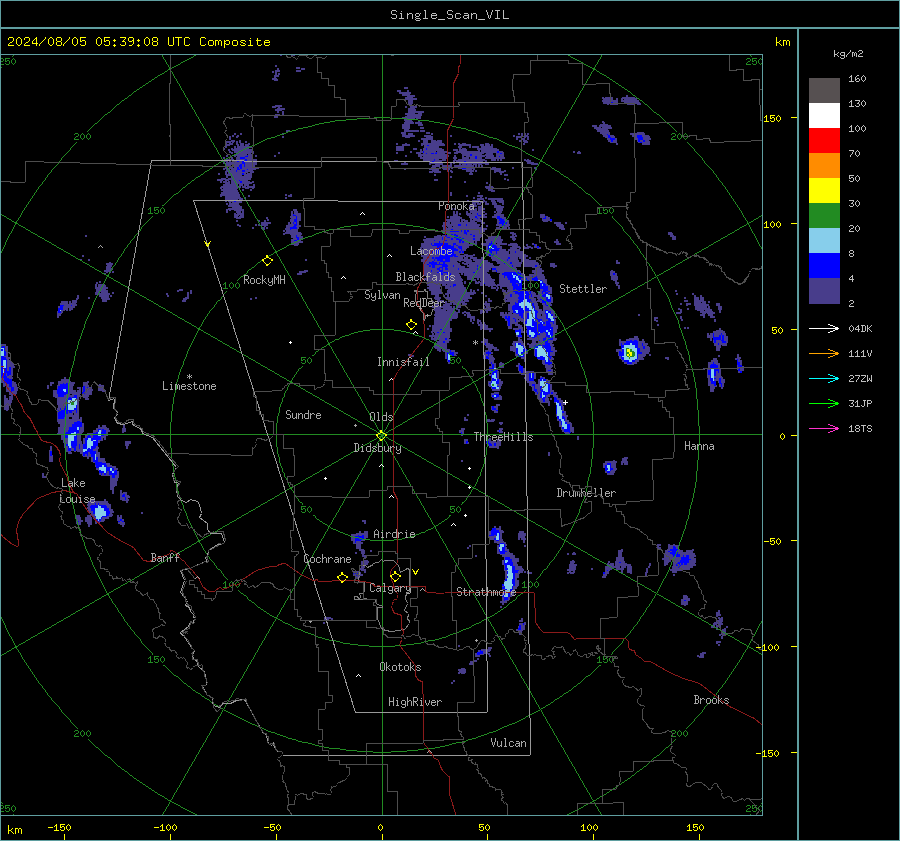Select the yellow 30–50 legend swatch
This screenshot has width=900, height=841.
(824, 191)
